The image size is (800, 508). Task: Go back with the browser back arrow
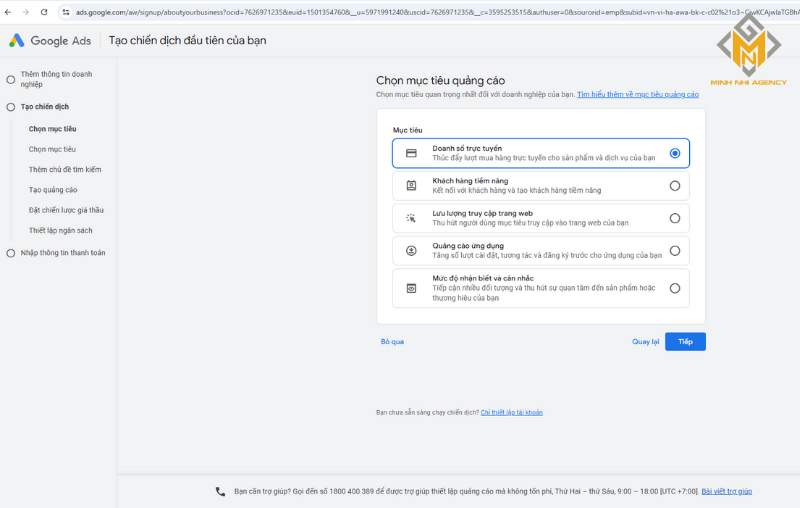[x=8, y=12]
